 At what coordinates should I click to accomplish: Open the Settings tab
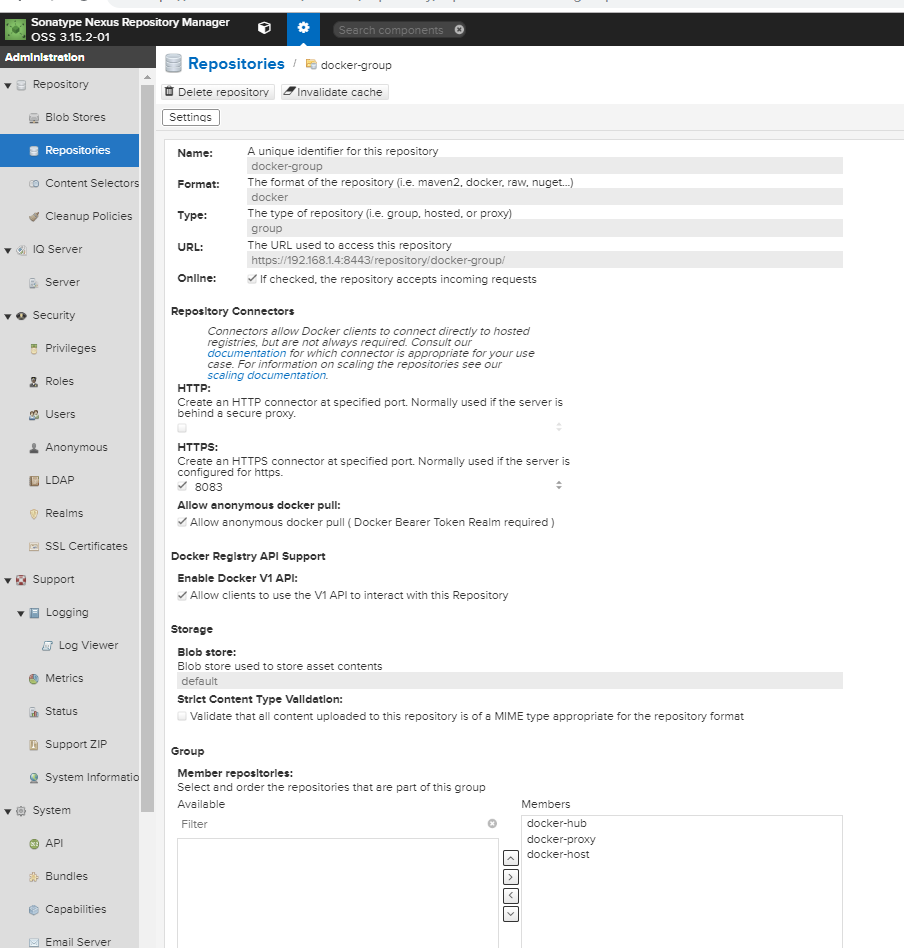pyautogui.click(x=190, y=117)
